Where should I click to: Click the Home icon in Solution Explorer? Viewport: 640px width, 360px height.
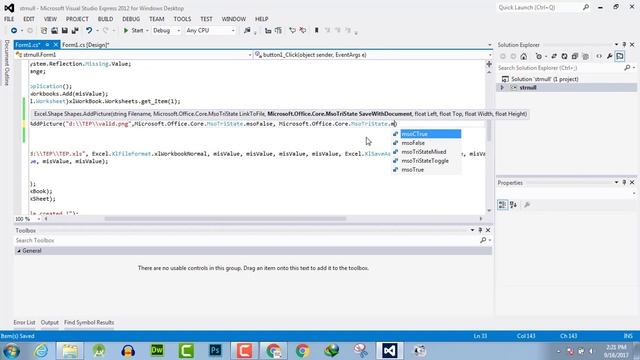click(x=524, y=56)
